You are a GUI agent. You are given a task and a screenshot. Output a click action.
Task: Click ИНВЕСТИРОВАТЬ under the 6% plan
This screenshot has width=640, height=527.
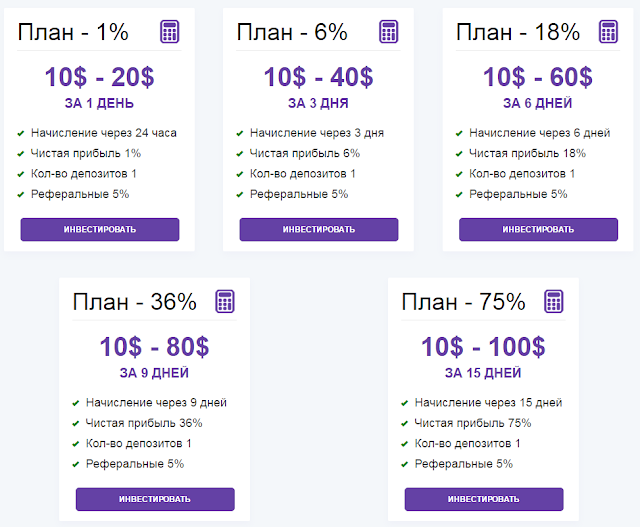pyautogui.click(x=319, y=229)
